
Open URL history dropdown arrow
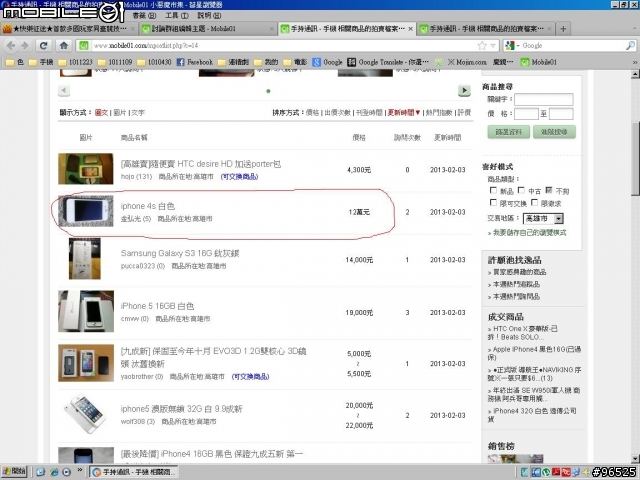(493, 45)
